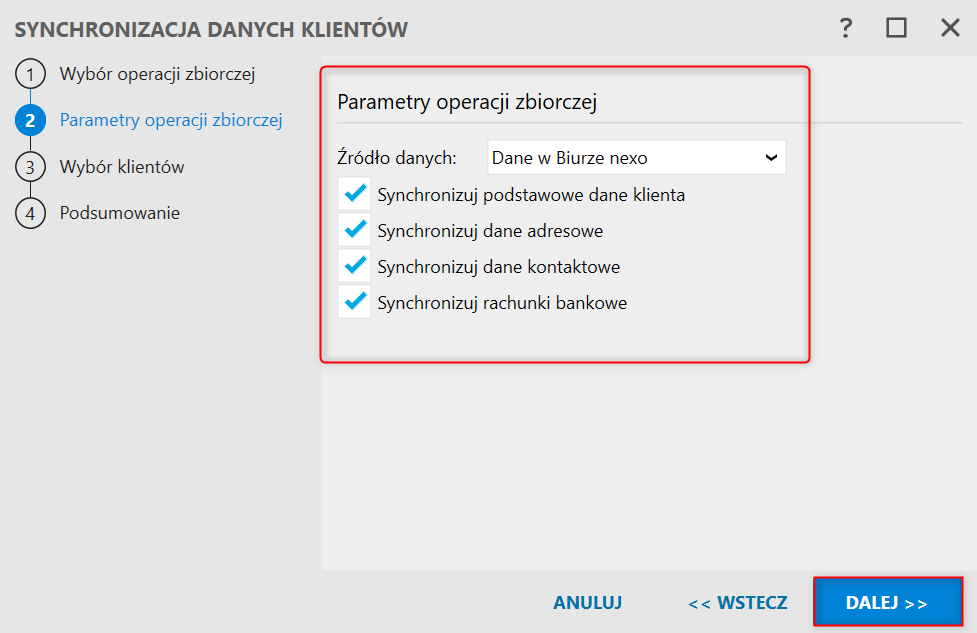Jump to Podsumowanie step
Viewport: 977px width, 633px height.
click(x=120, y=213)
